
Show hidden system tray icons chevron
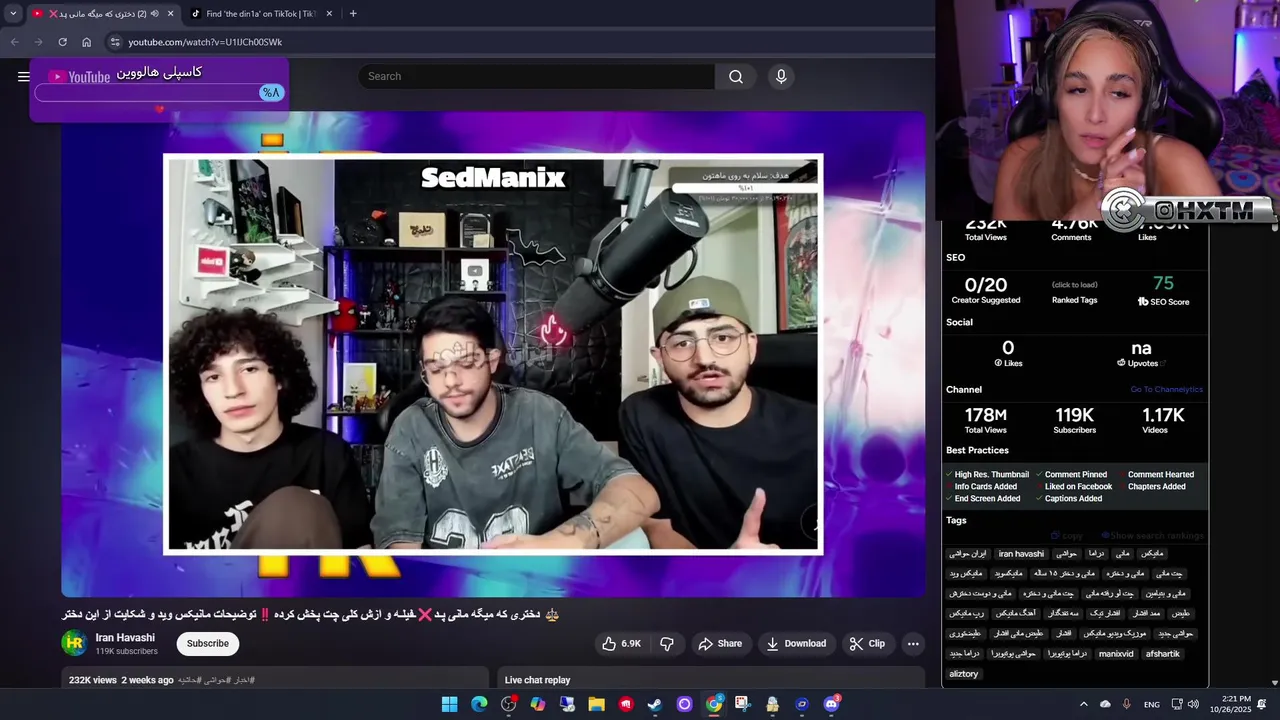click(1083, 704)
